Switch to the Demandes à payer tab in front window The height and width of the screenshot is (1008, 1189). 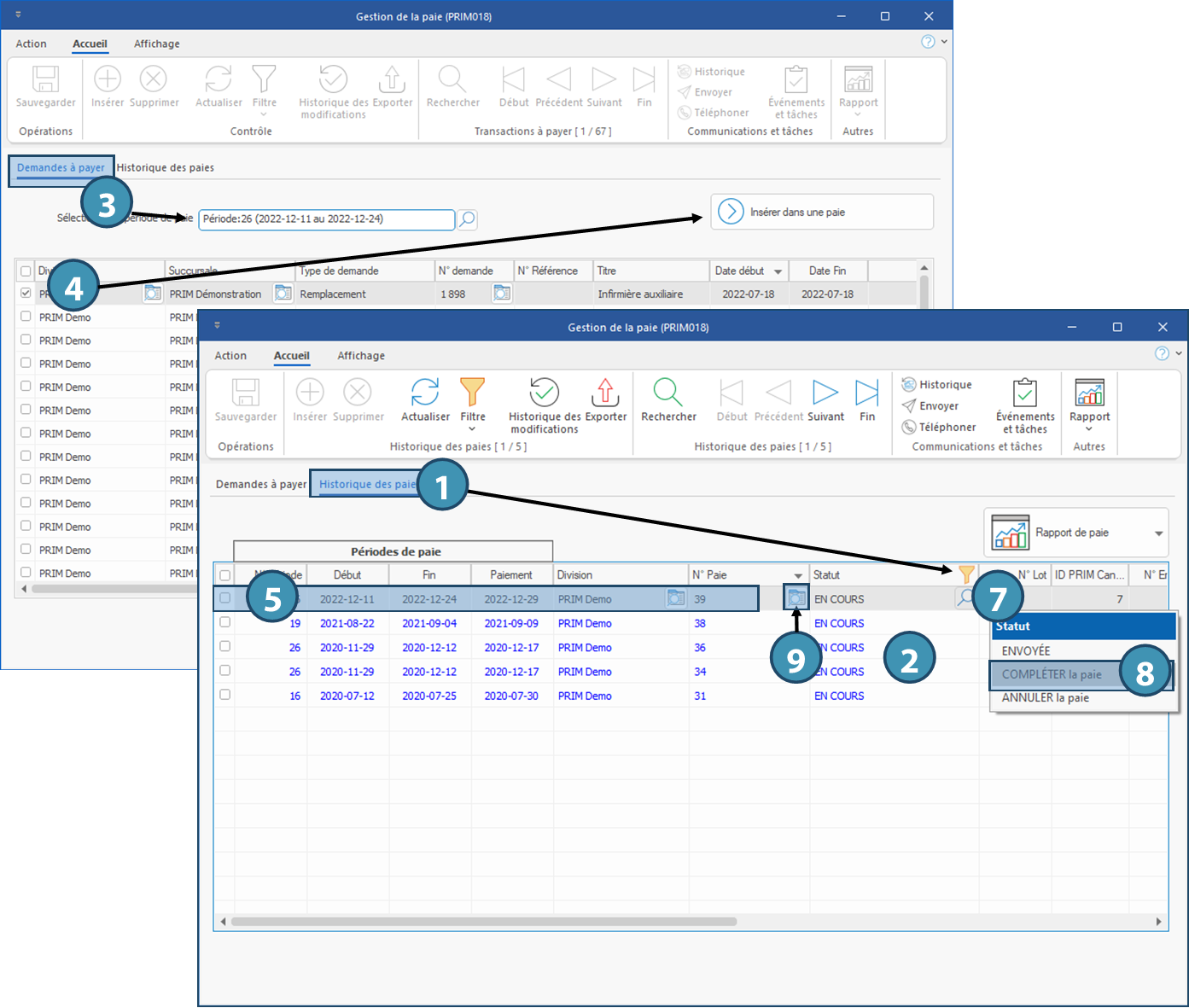pyautogui.click(x=260, y=484)
